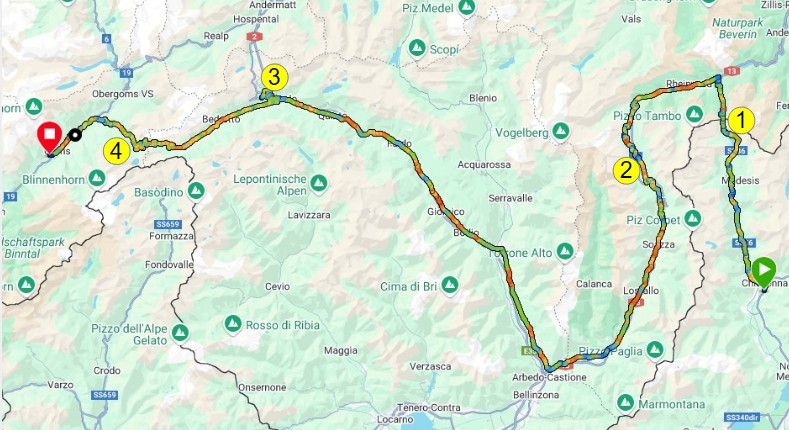Click the Marmontana peak icon
Viewport: 789px width, 430px height.
pos(625,403)
